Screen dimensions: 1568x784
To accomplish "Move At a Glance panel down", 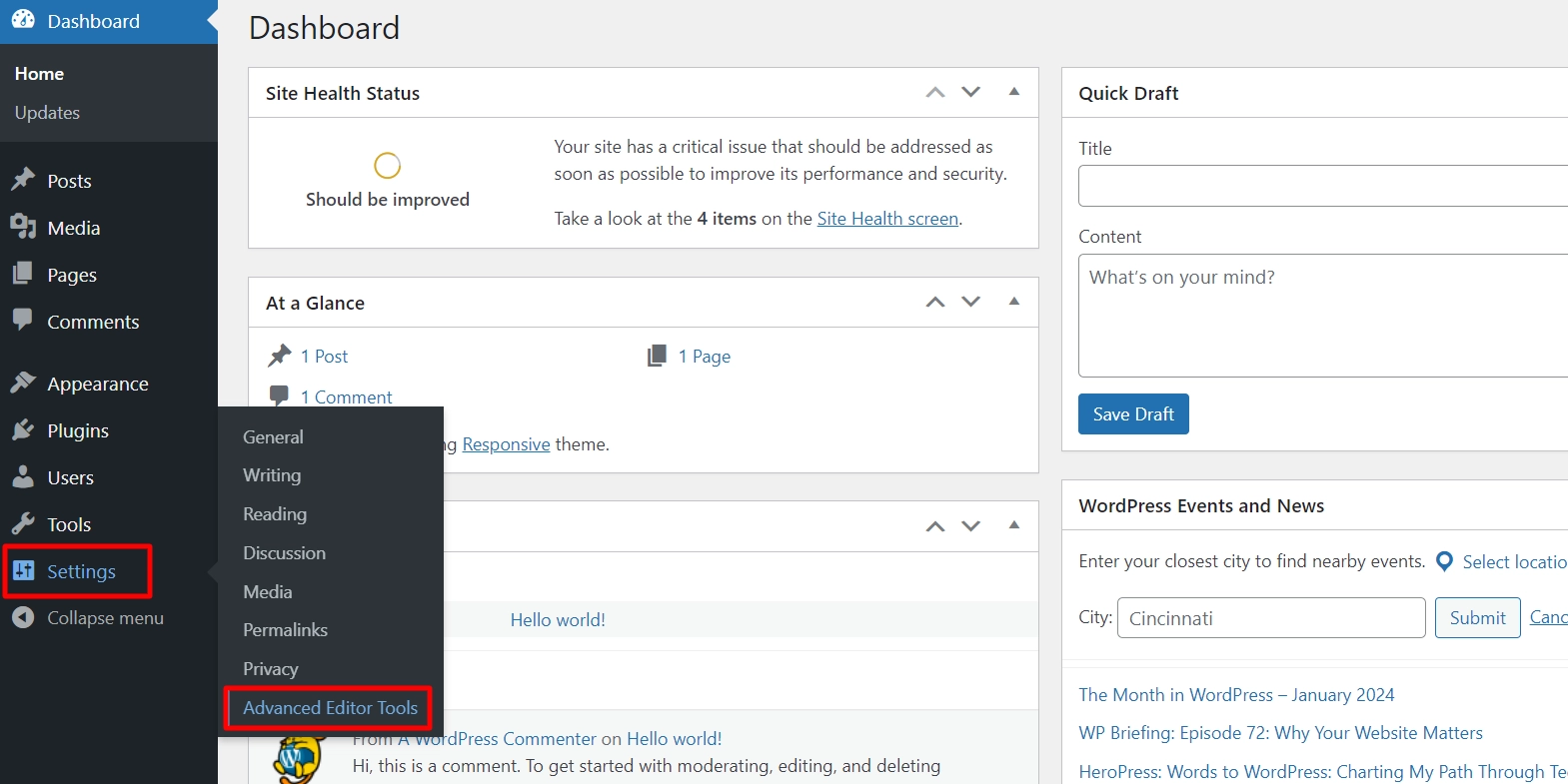I will 970,302.
